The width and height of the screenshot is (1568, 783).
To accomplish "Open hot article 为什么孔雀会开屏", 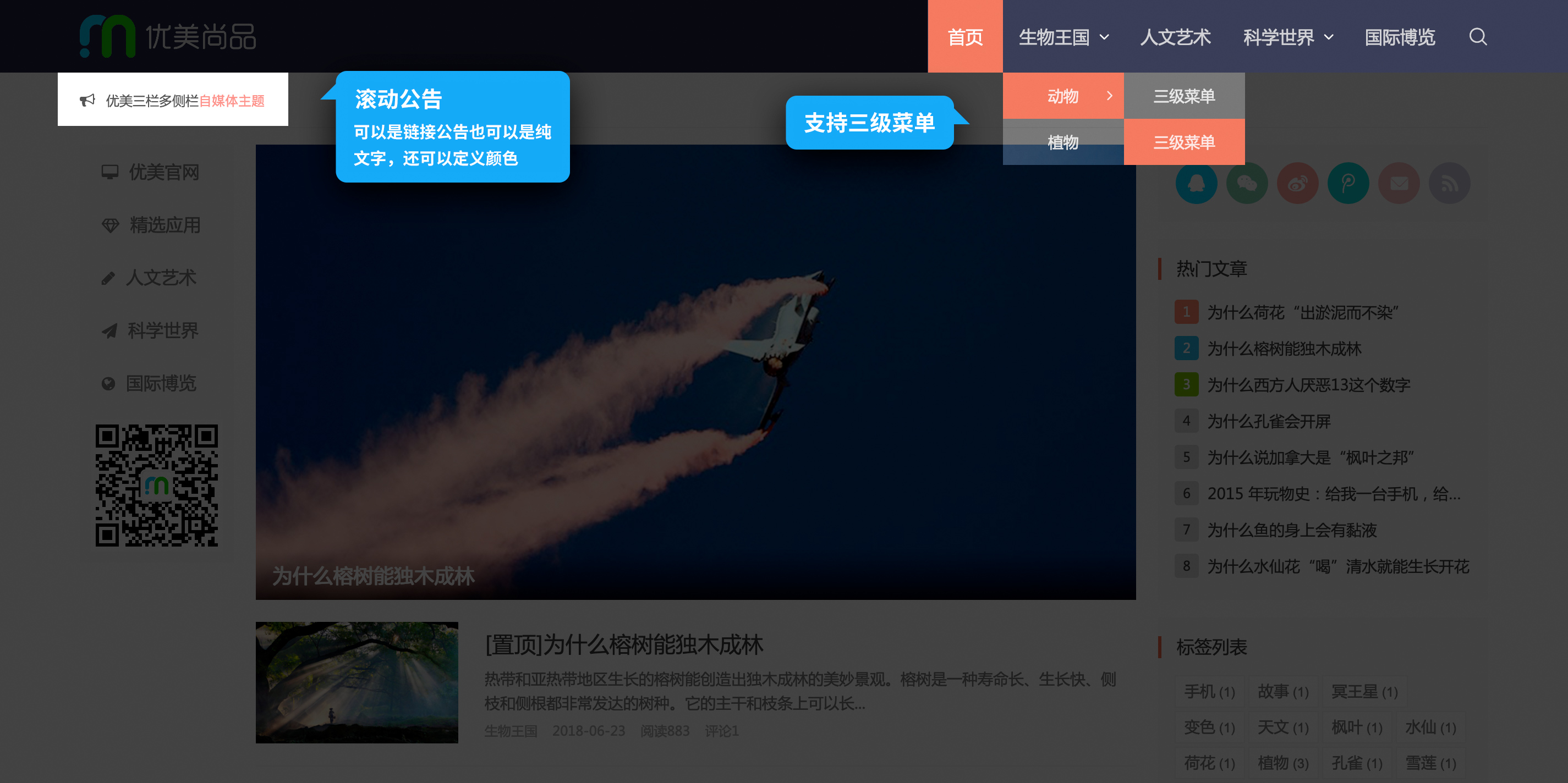I will [1269, 421].
